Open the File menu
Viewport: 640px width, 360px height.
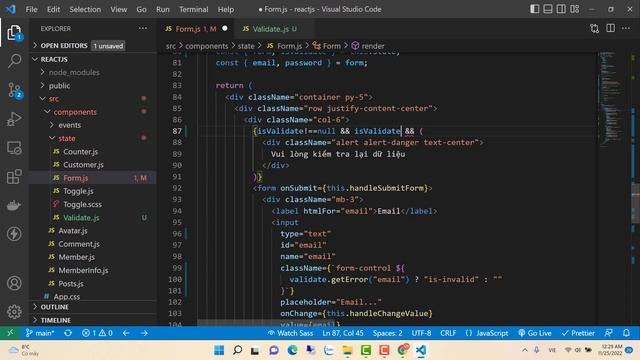tap(31, 9)
